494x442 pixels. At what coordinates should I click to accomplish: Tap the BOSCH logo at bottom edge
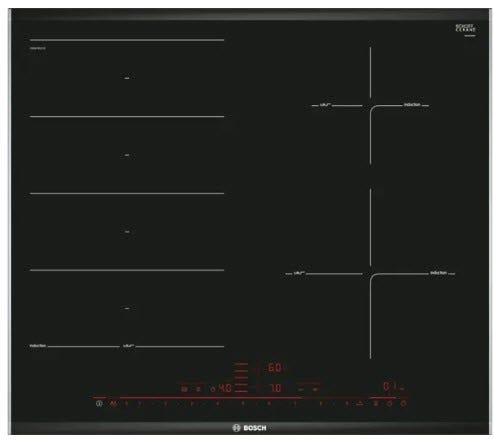[x=250, y=428]
